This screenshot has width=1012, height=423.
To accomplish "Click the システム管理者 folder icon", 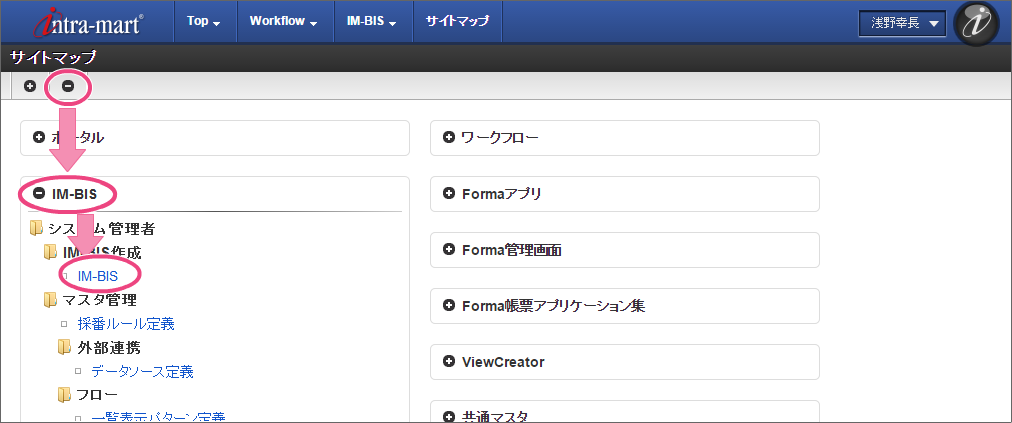I will (37, 229).
